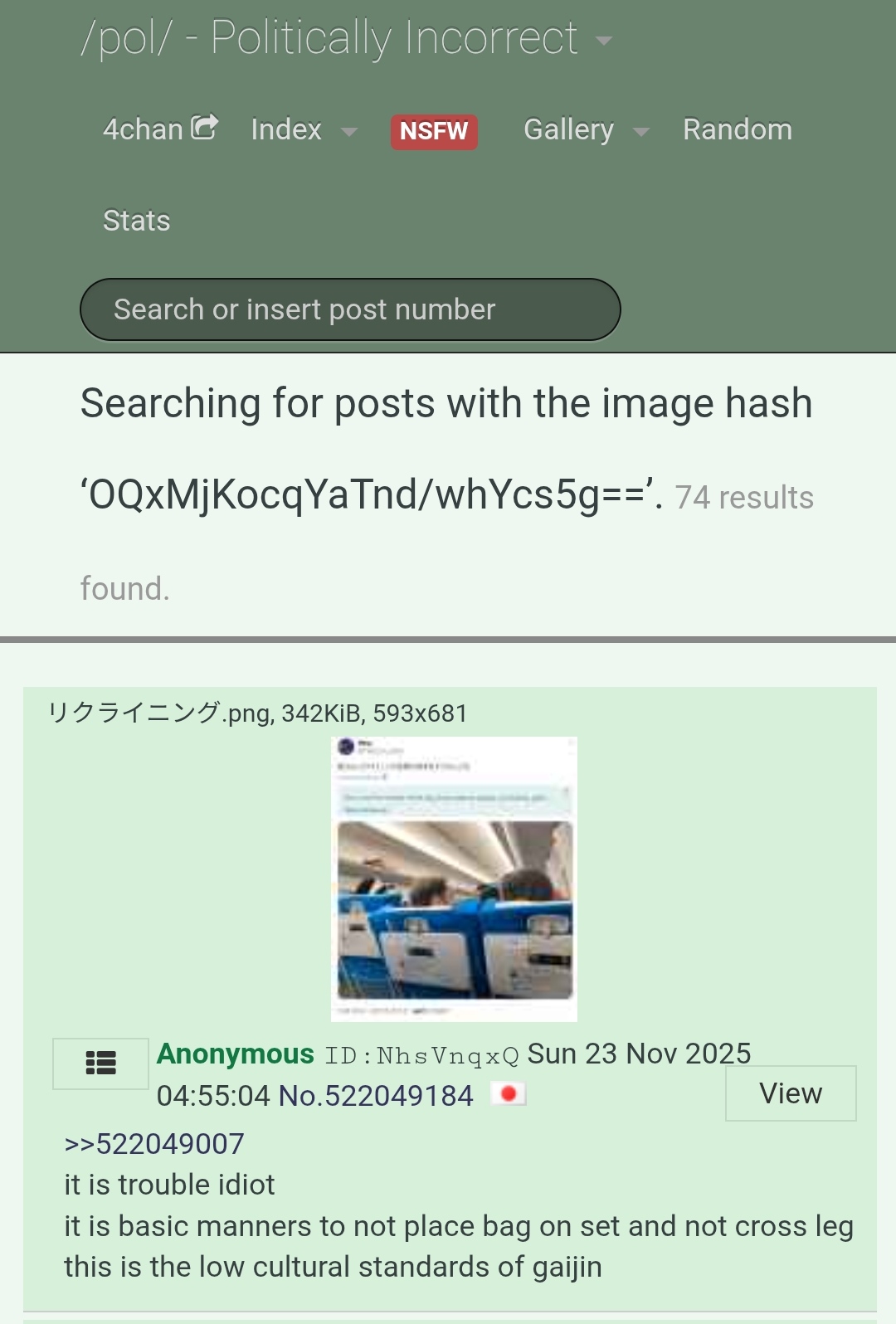
Task: Click post number No.522049184
Action: pyautogui.click(x=376, y=1096)
